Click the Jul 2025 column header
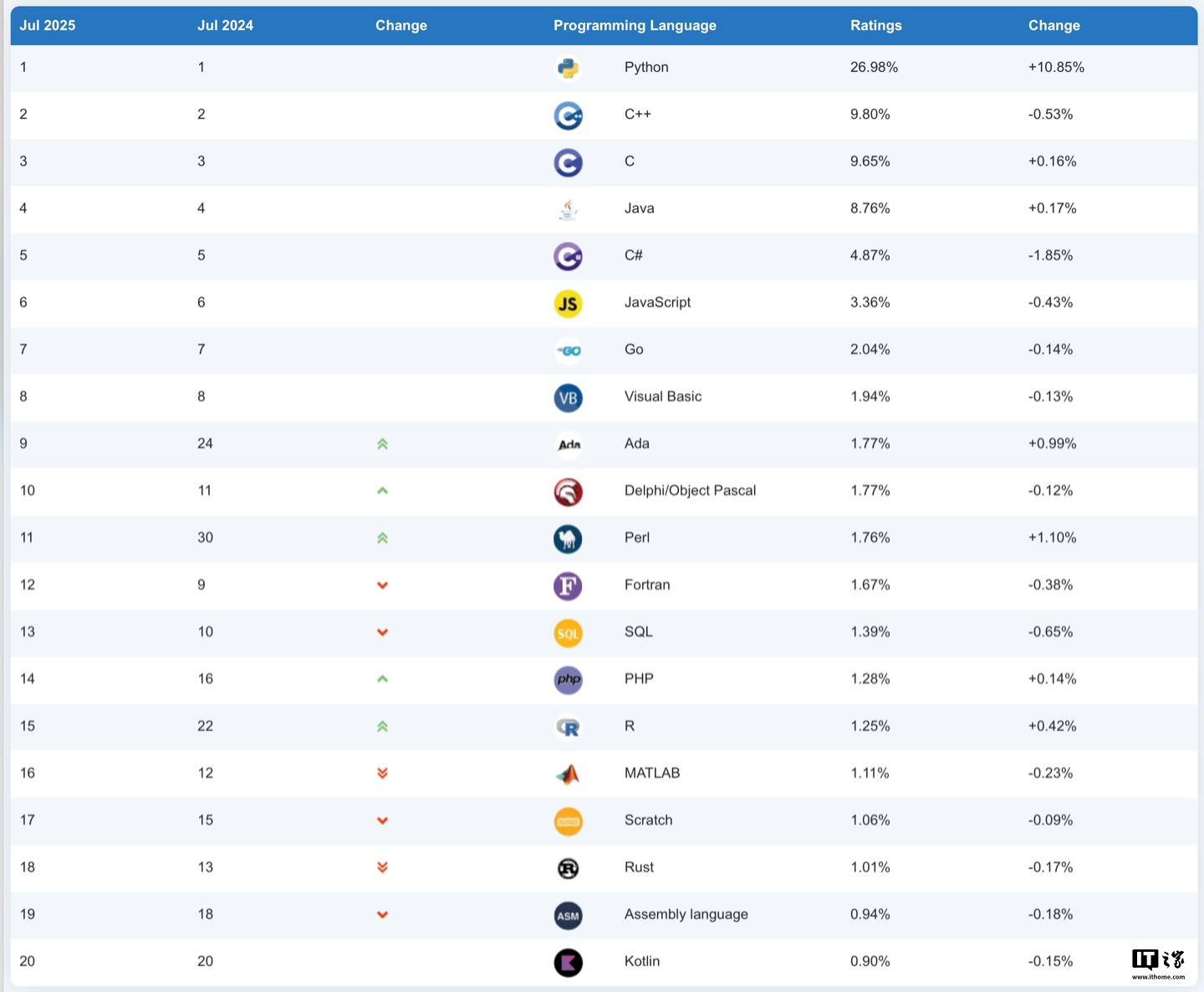Screen dimensions: 1204x992 coord(48,25)
